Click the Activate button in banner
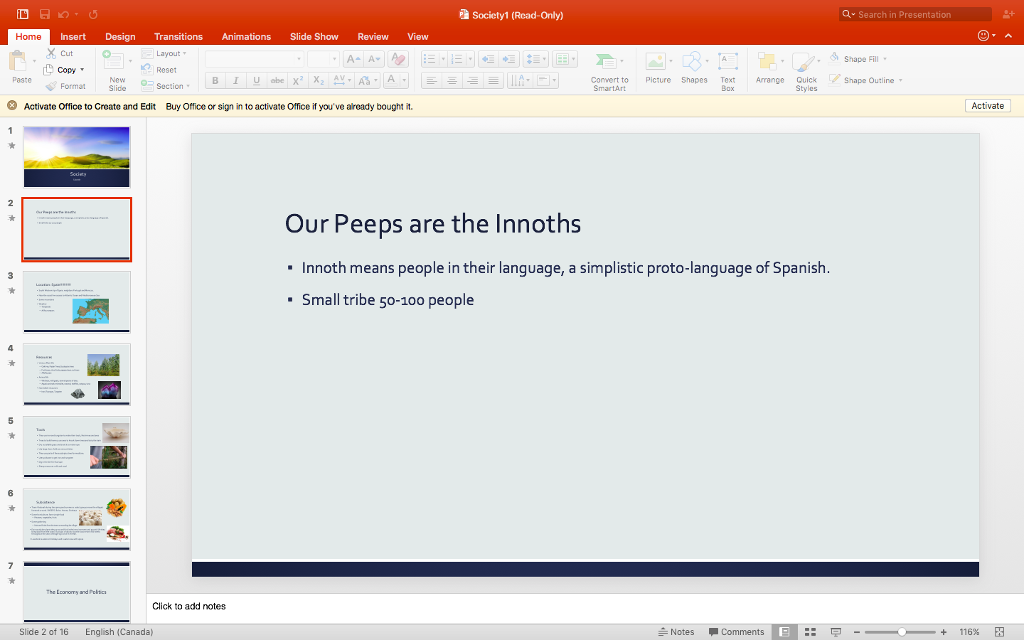 987,106
